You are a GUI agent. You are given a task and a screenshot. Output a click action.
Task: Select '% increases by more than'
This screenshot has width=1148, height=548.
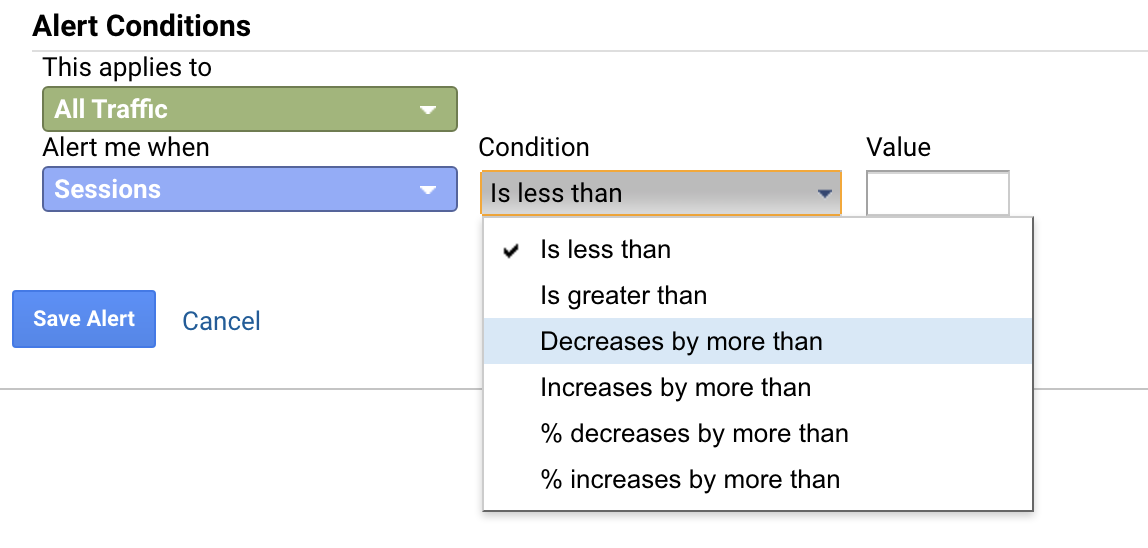click(x=690, y=480)
